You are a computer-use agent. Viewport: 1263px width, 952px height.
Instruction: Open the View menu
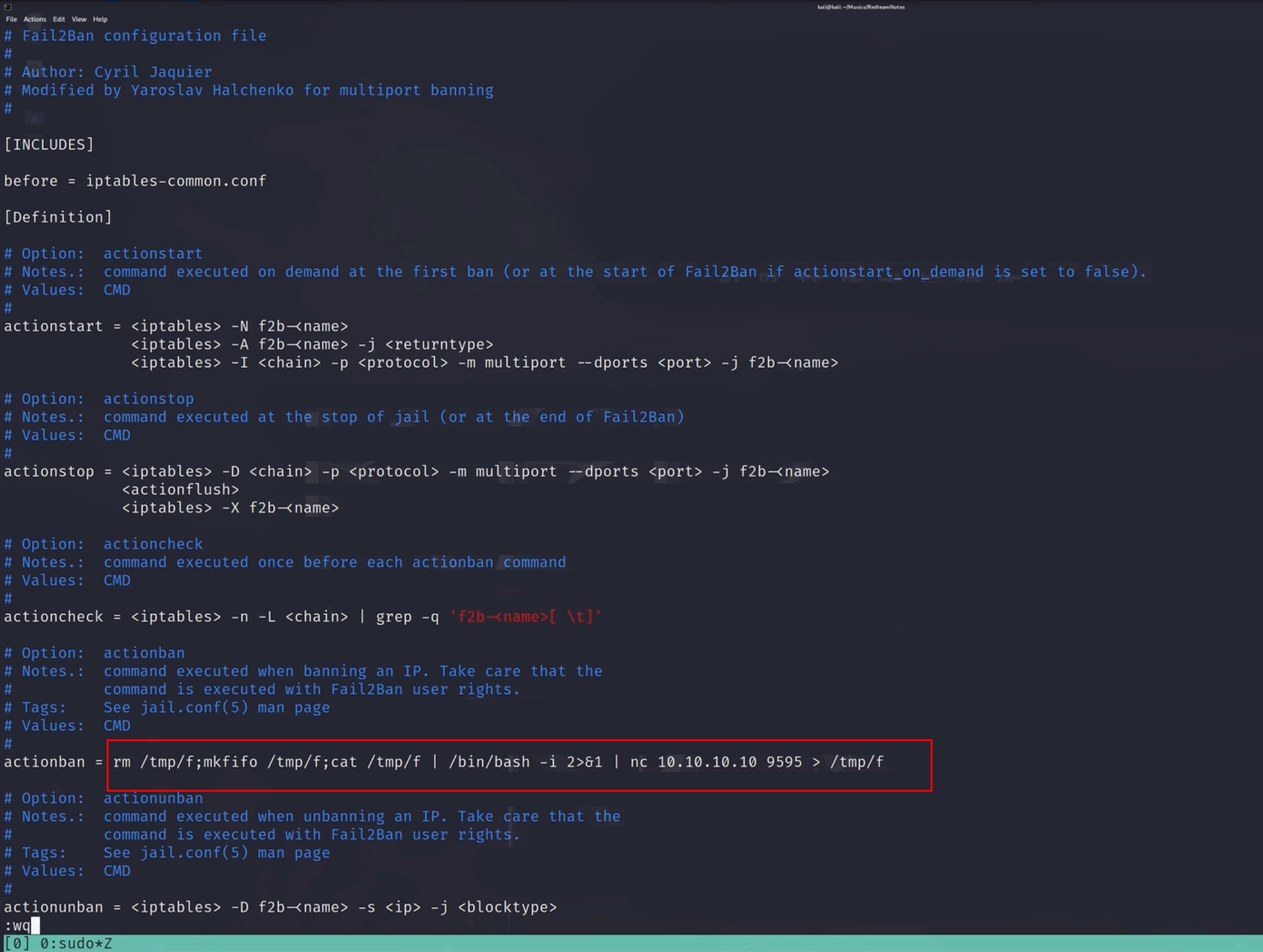pos(78,19)
